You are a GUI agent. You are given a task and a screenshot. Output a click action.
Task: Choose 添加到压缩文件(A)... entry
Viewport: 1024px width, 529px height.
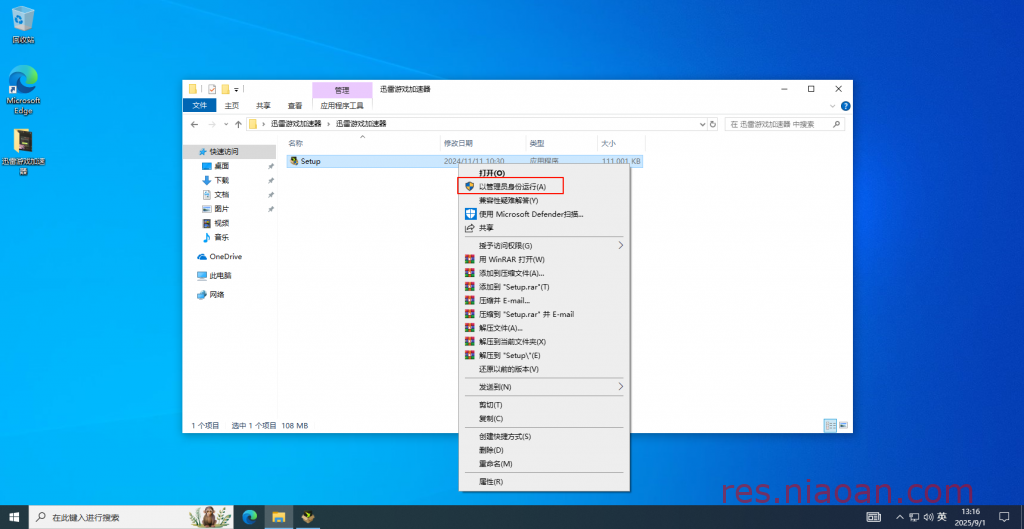click(544, 273)
